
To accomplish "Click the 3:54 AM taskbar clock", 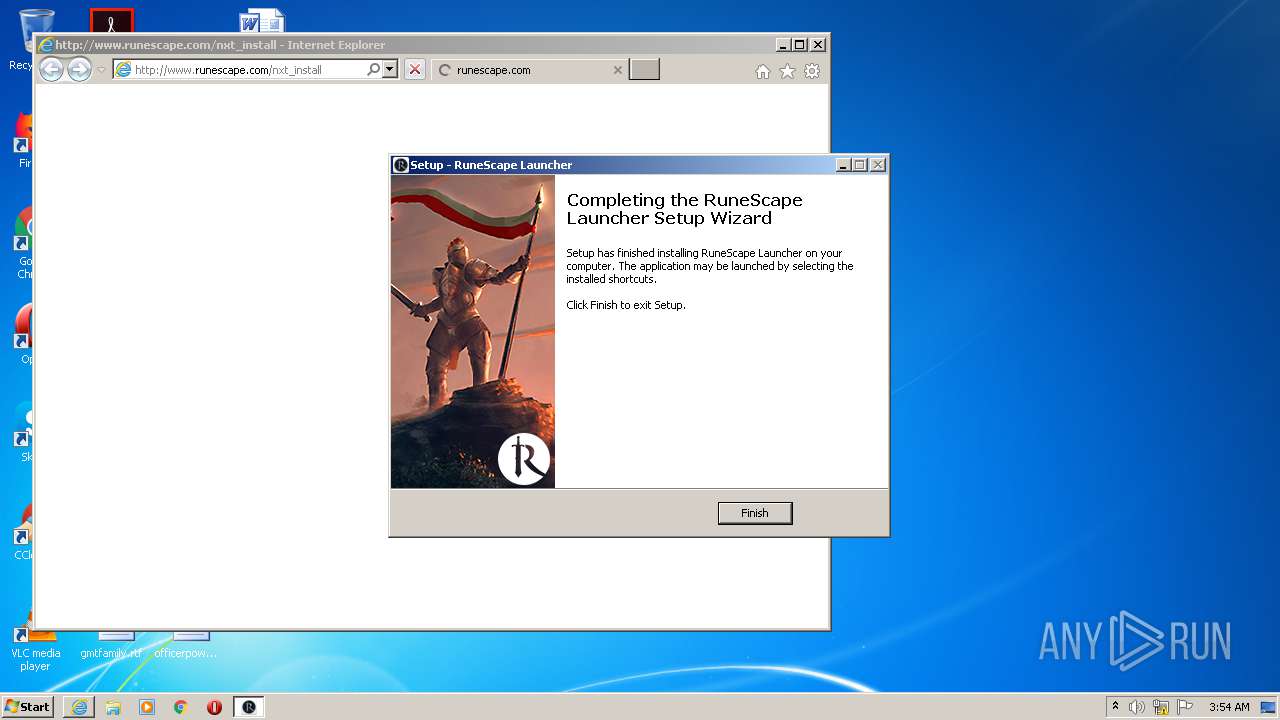I will tap(1229, 707).
